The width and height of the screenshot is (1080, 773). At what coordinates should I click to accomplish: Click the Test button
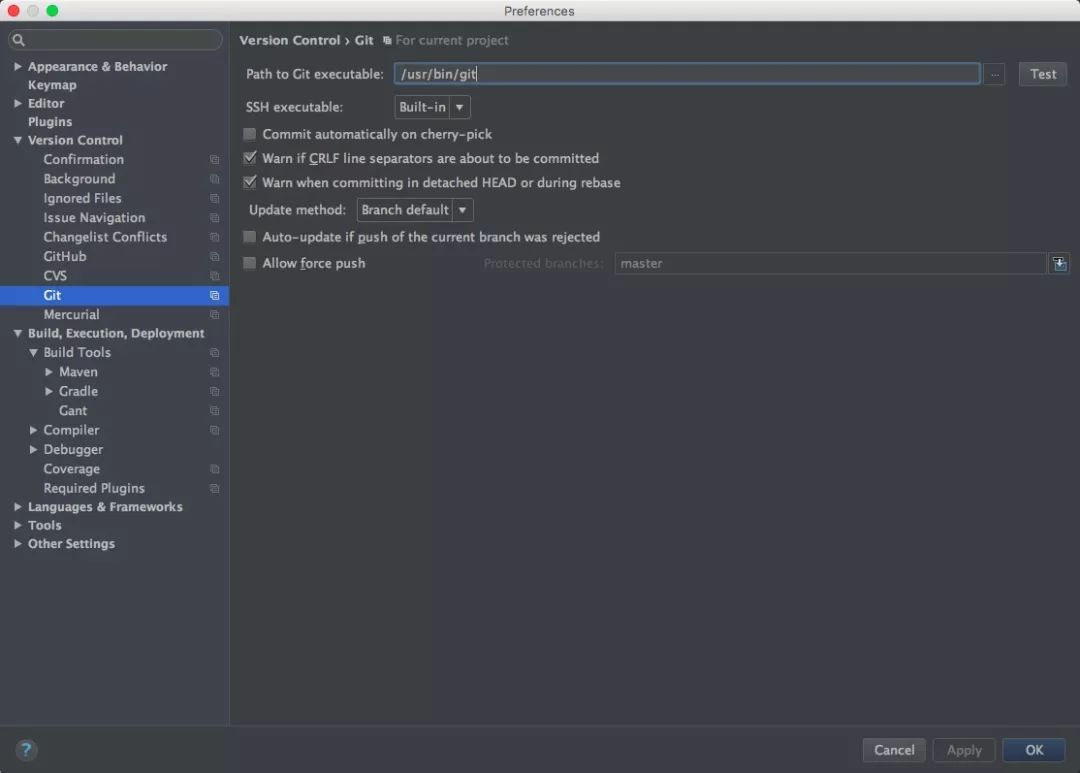[x=1043, y=74]
